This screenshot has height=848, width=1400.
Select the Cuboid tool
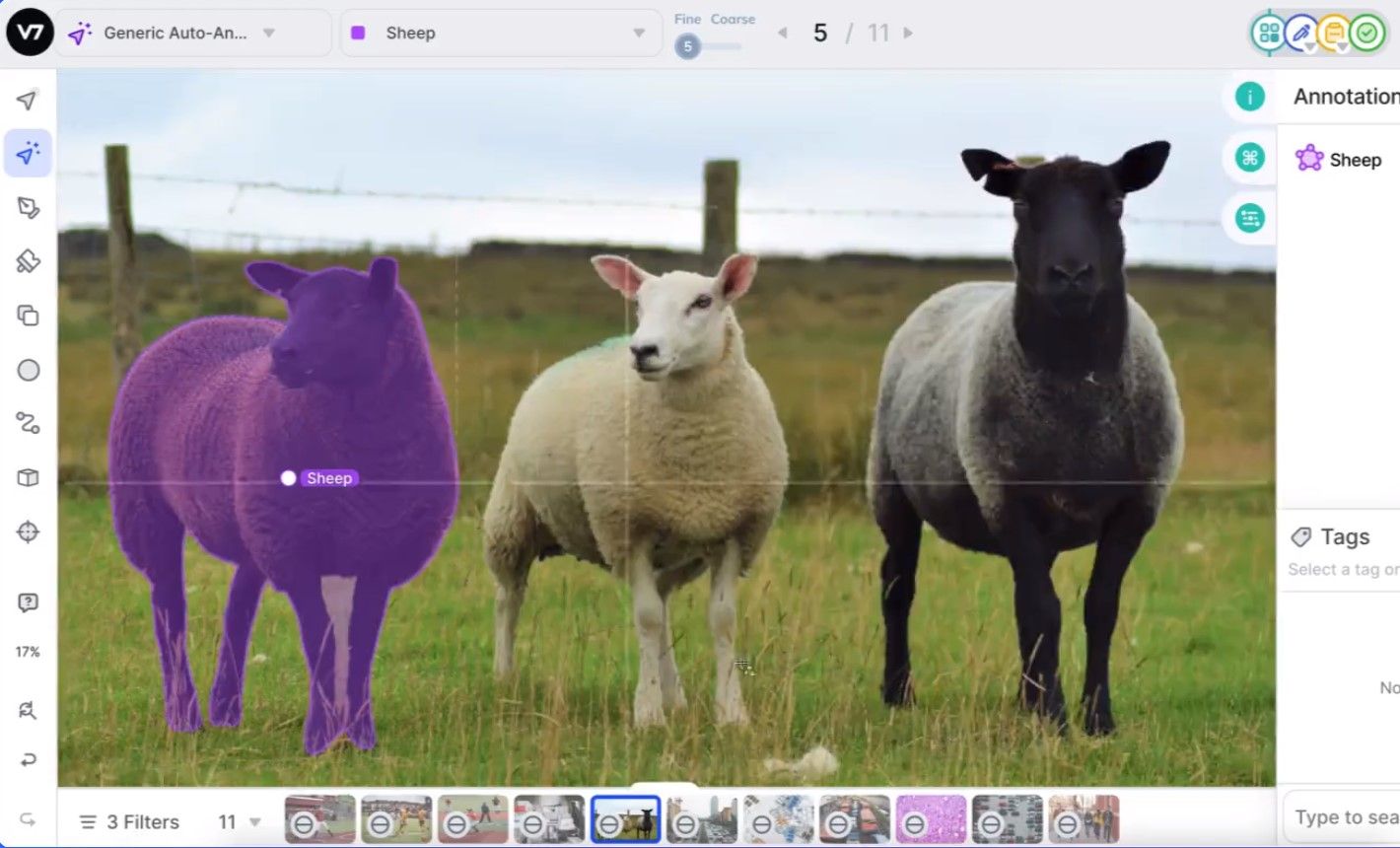pos(27,477)
